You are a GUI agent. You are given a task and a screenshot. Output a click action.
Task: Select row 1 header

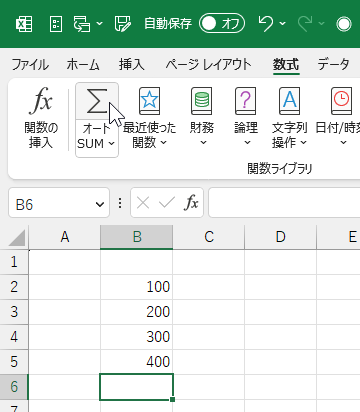pyautogui.click(x=14, y=262)
